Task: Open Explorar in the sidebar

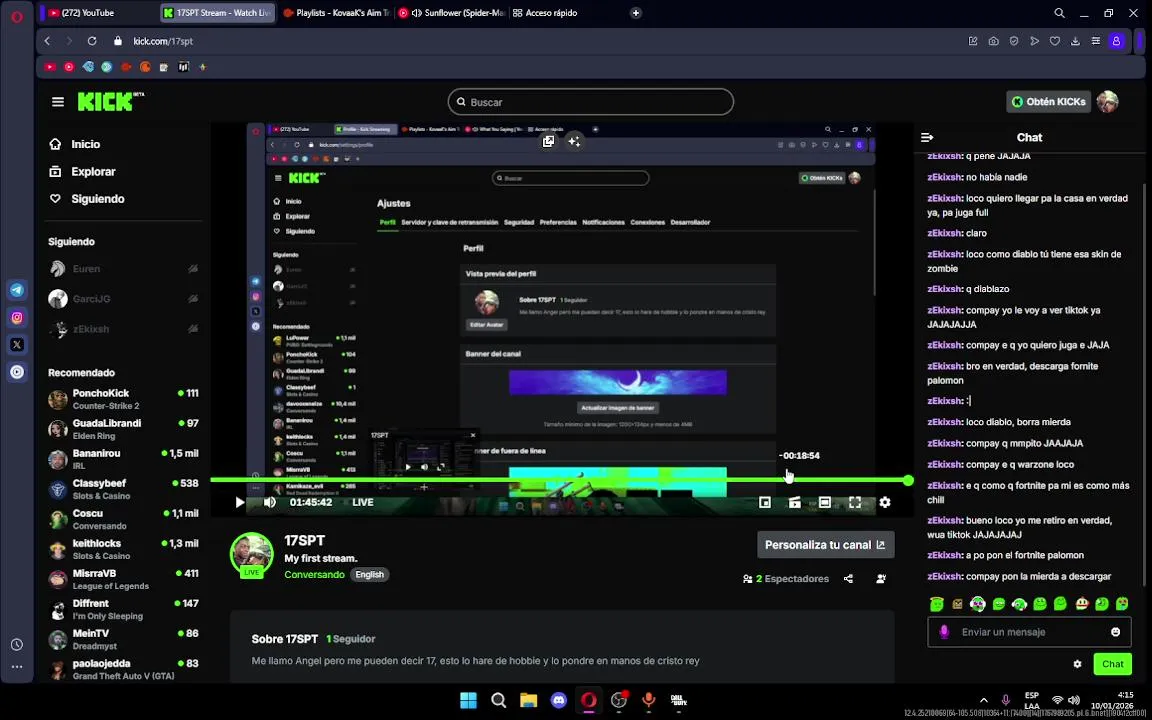Action: tap(93, 171)
